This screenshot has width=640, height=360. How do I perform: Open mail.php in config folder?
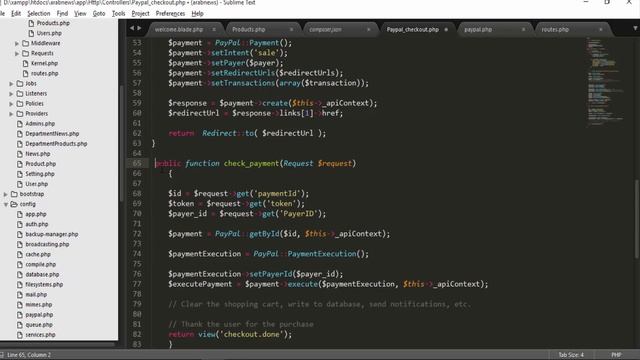(x=36, y=295)
